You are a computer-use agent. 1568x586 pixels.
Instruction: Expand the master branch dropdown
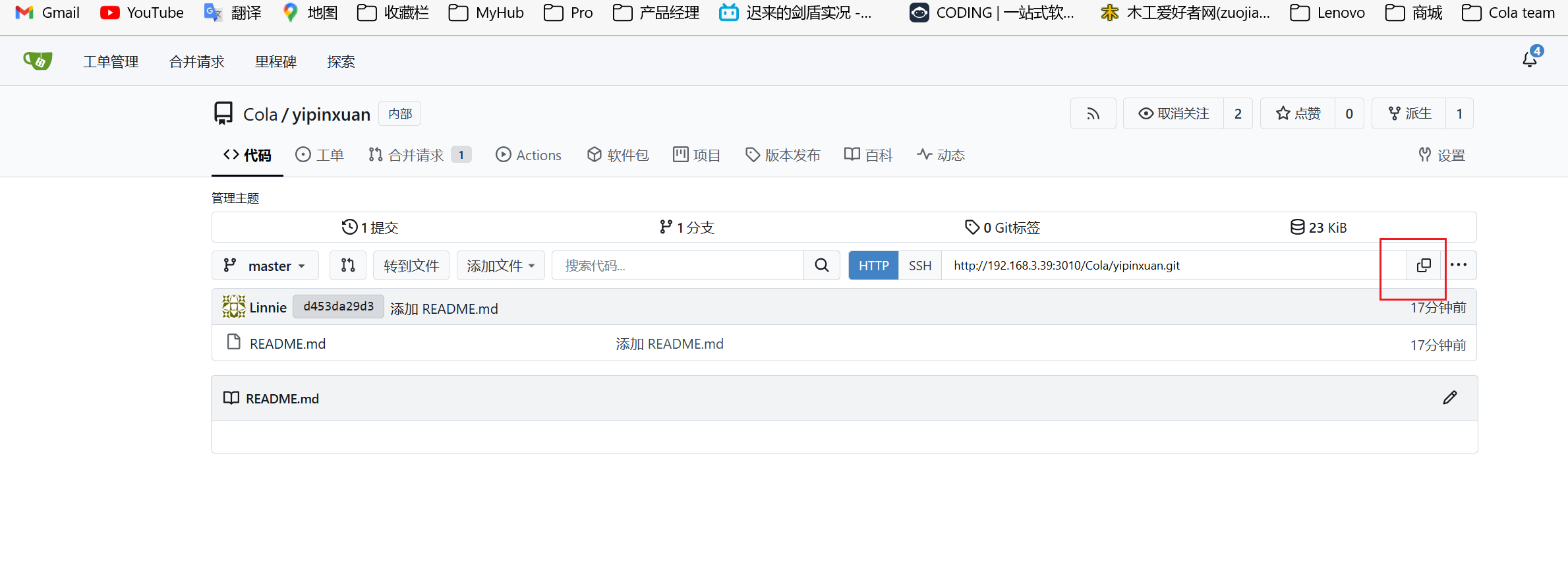click(265, 265)
